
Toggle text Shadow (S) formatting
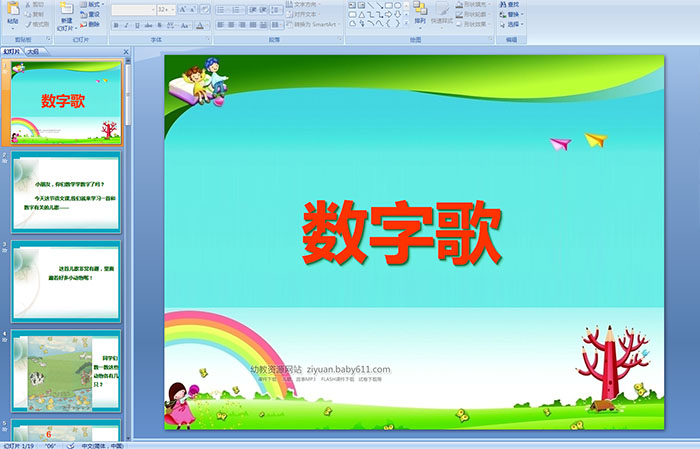point(159,25)
